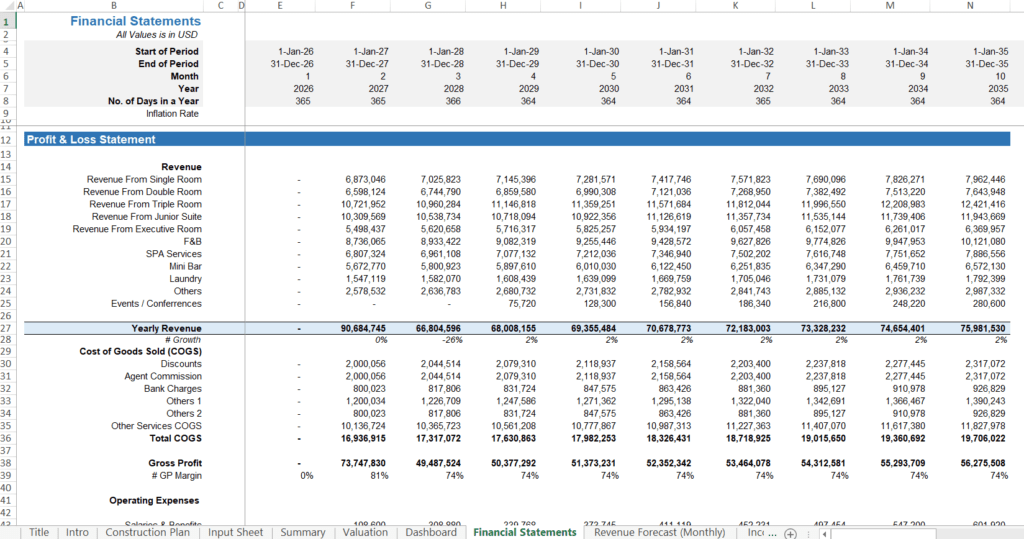
Task: Click the Mini Bar label cell
Action: tap(185, 266)
